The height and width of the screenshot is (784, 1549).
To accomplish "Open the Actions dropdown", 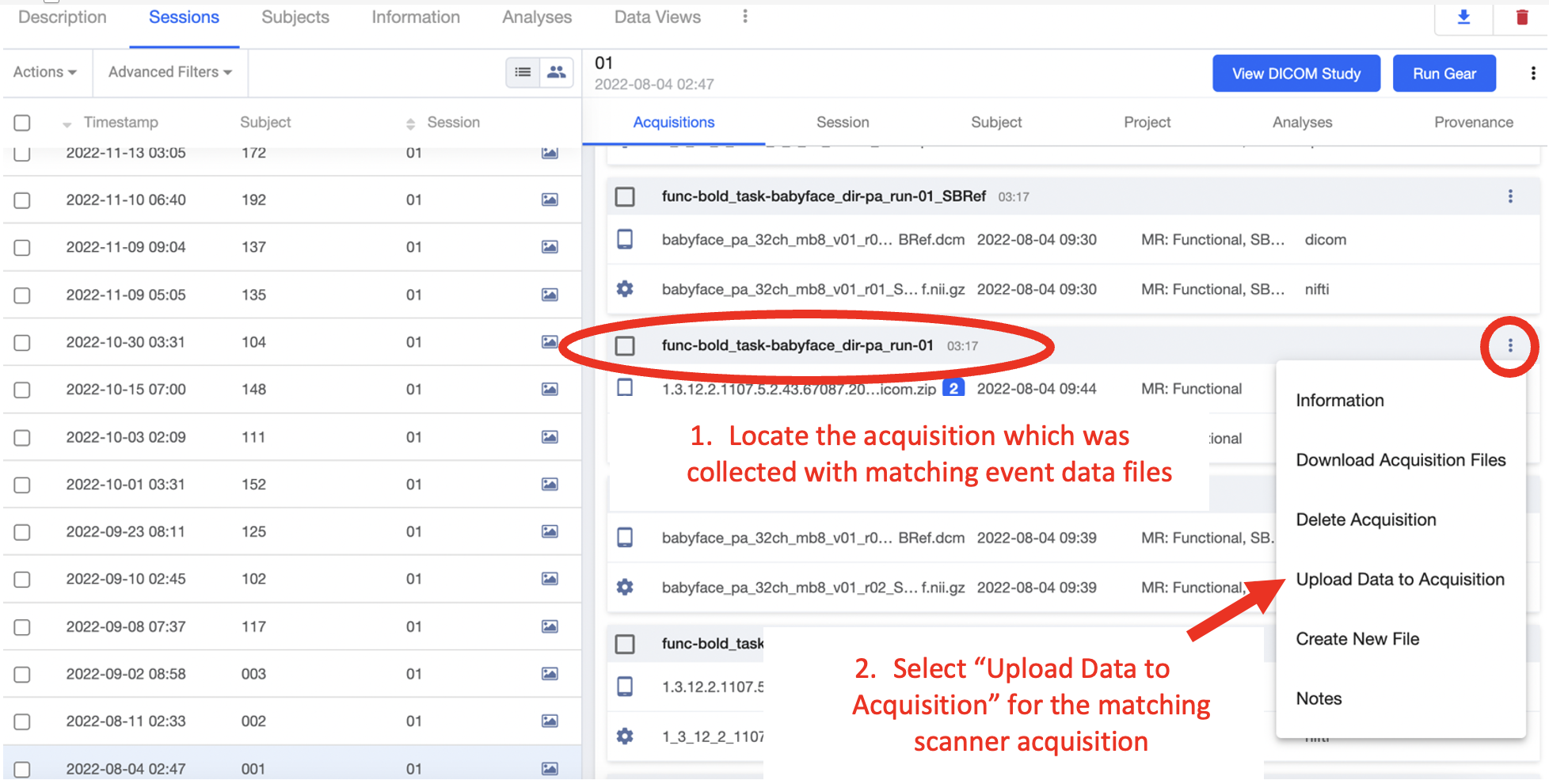I will pos(45,72).
